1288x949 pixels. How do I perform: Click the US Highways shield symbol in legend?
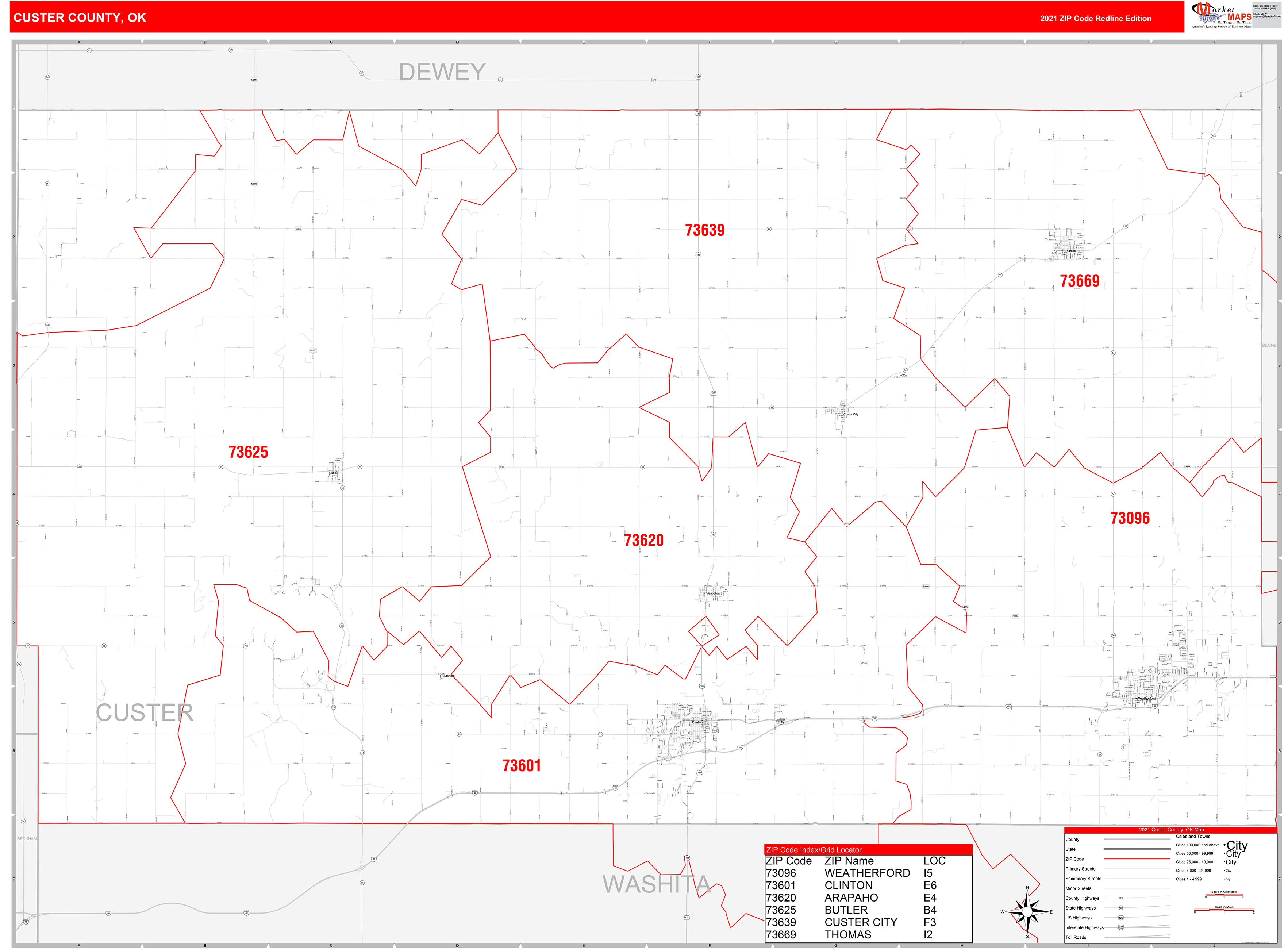tap(1121, 918)
